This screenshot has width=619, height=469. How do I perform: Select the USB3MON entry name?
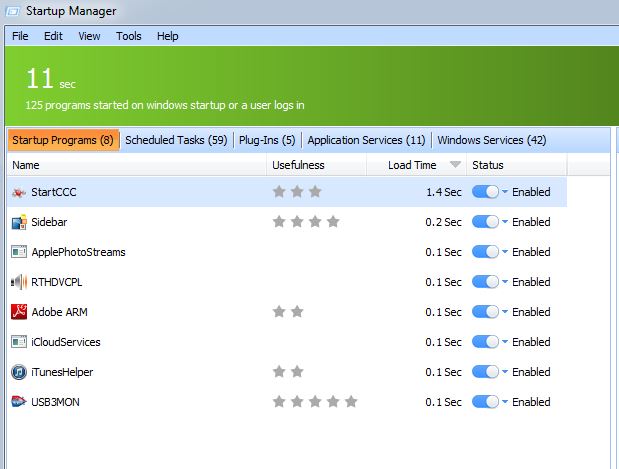tap(55, 402)
